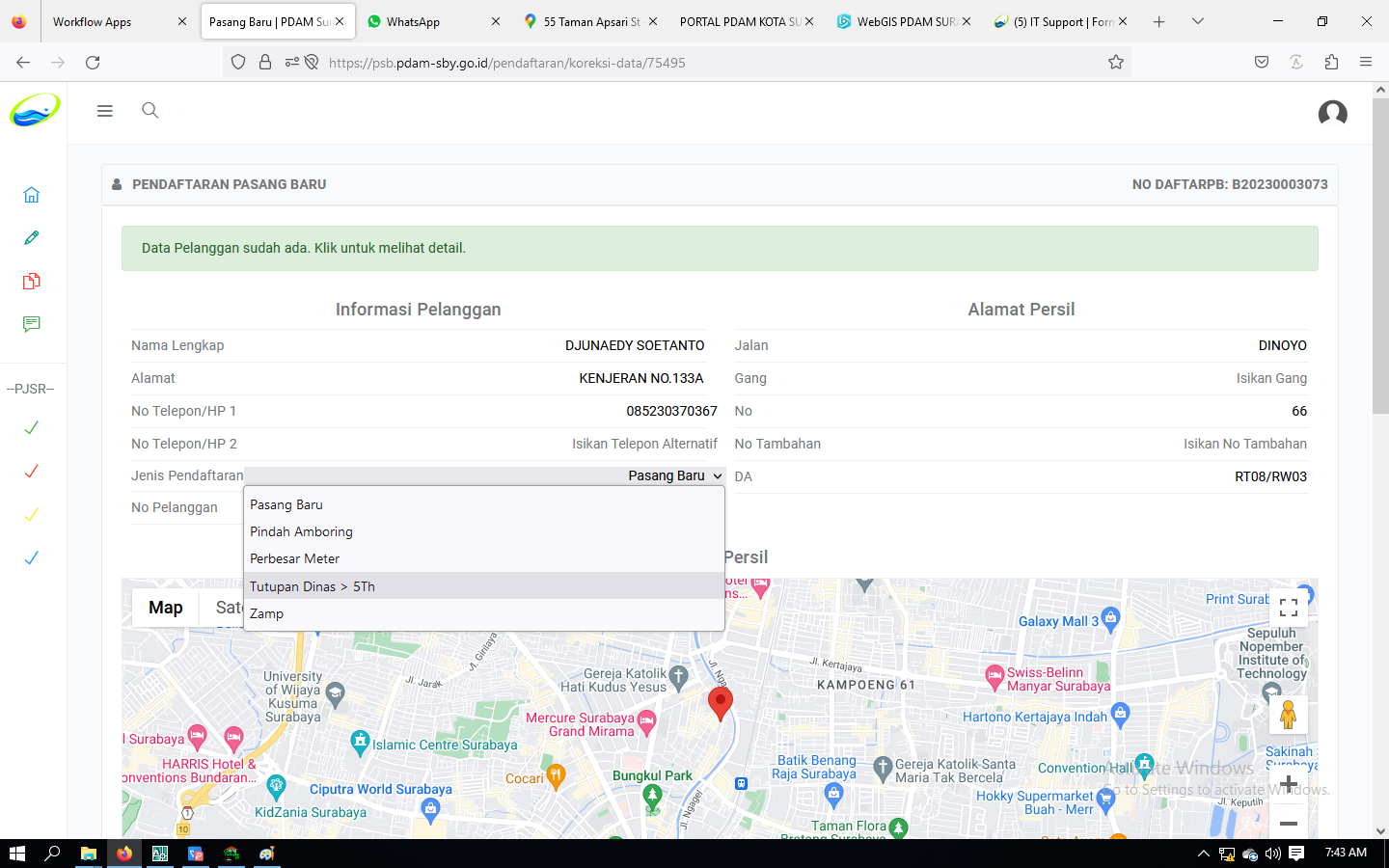Toggle map fullscreen view
This screenshot has width=1389, height=868.
tap(1289, 608)
